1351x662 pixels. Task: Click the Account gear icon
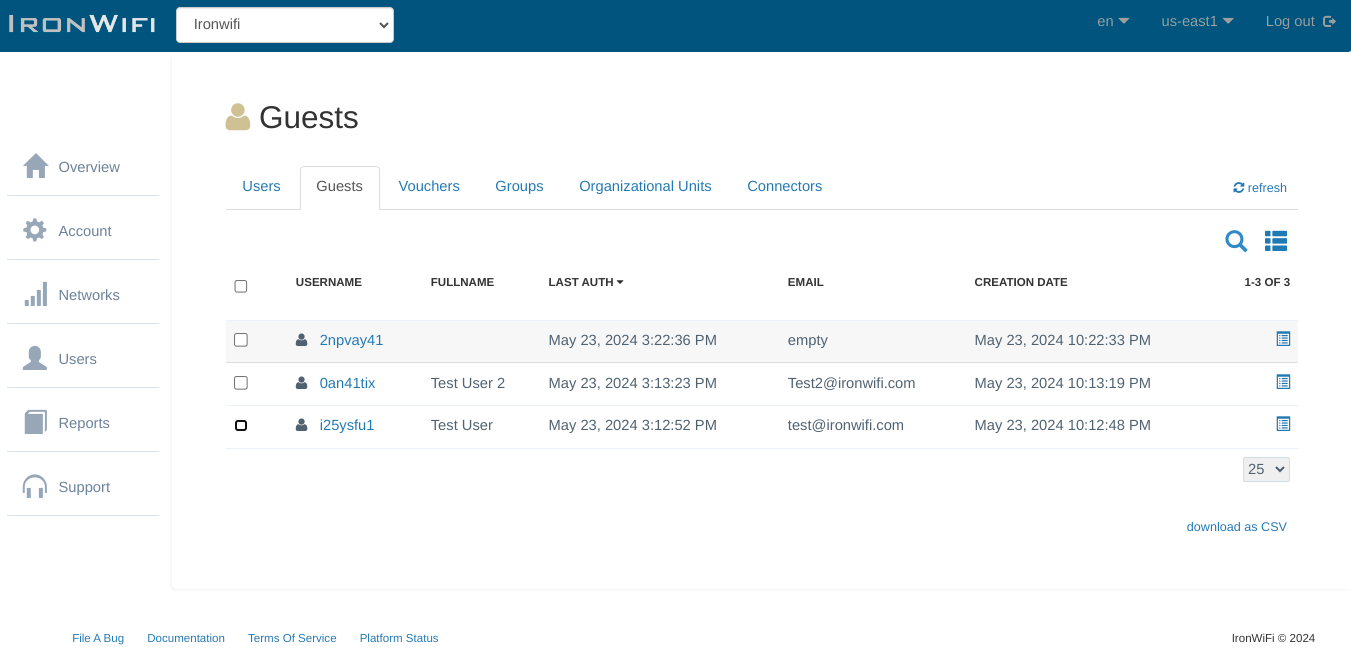[x=35, y=230]
